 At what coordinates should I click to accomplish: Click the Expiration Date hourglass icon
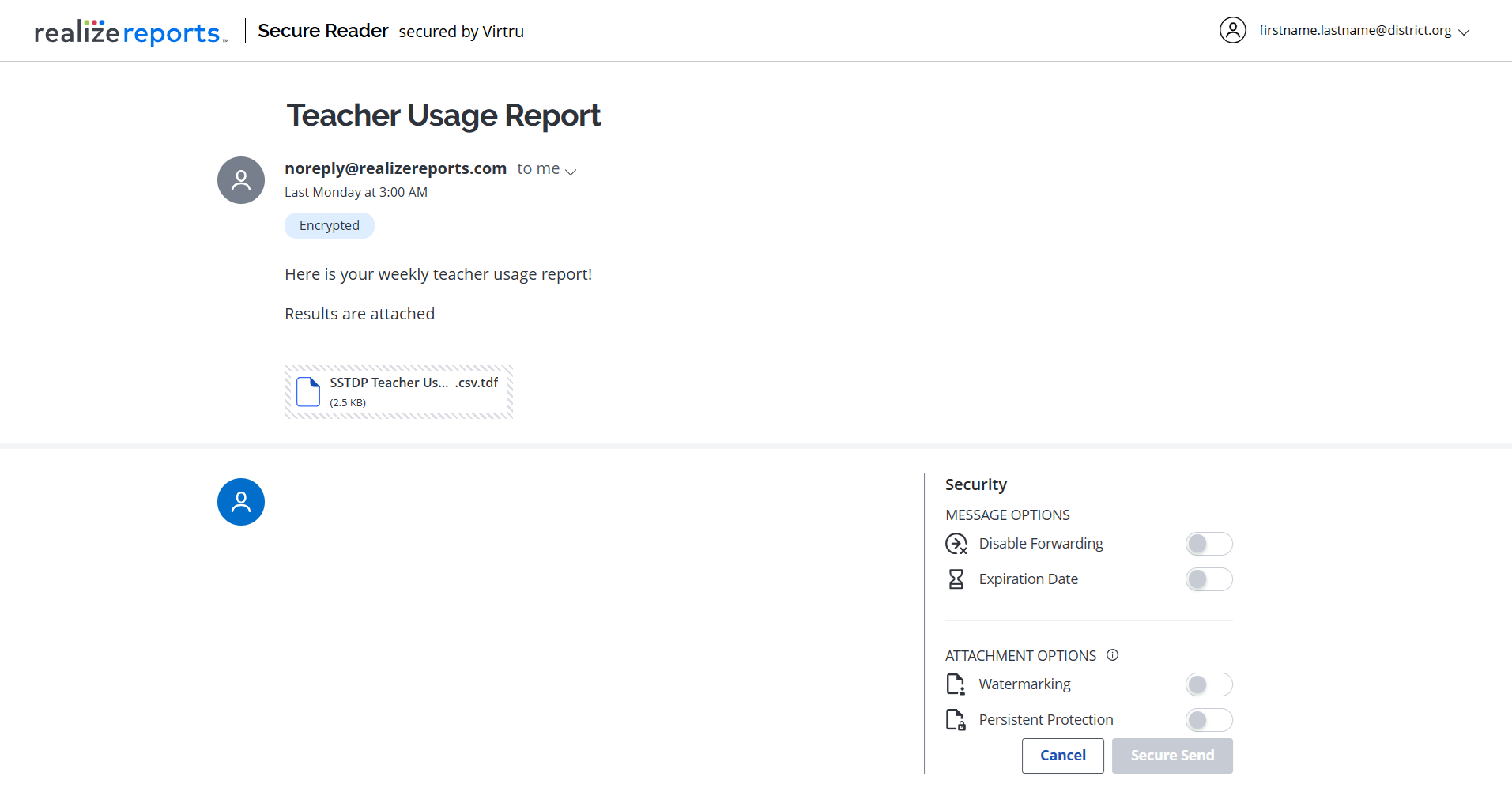pos(956,579)
